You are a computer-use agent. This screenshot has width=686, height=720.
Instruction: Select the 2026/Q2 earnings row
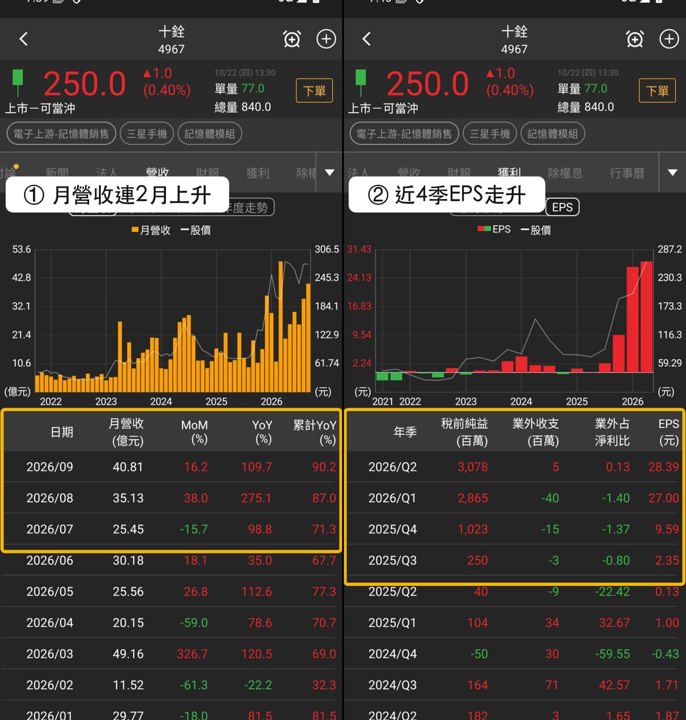(515, 467)
